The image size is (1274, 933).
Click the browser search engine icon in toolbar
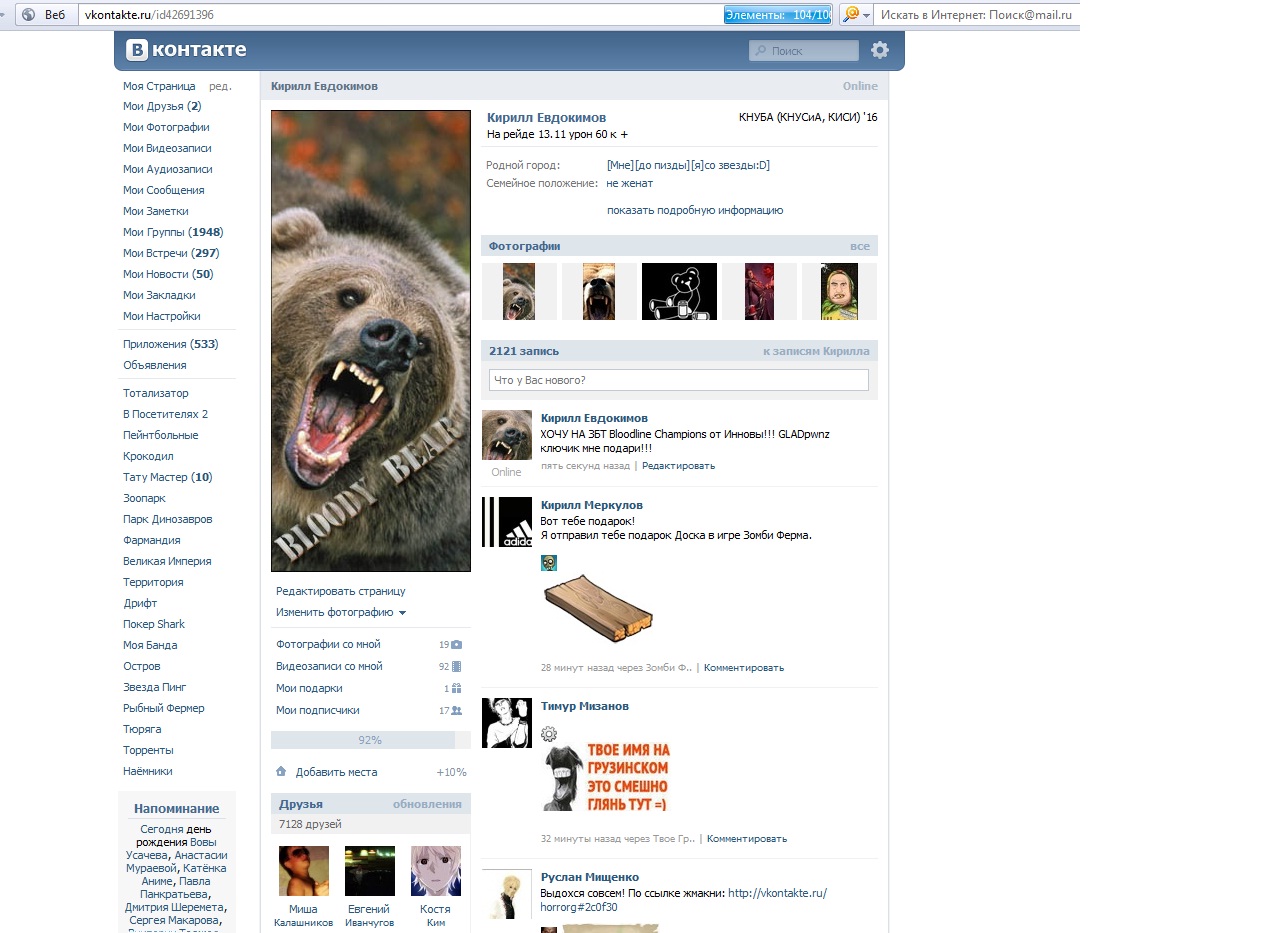[850, 15]
